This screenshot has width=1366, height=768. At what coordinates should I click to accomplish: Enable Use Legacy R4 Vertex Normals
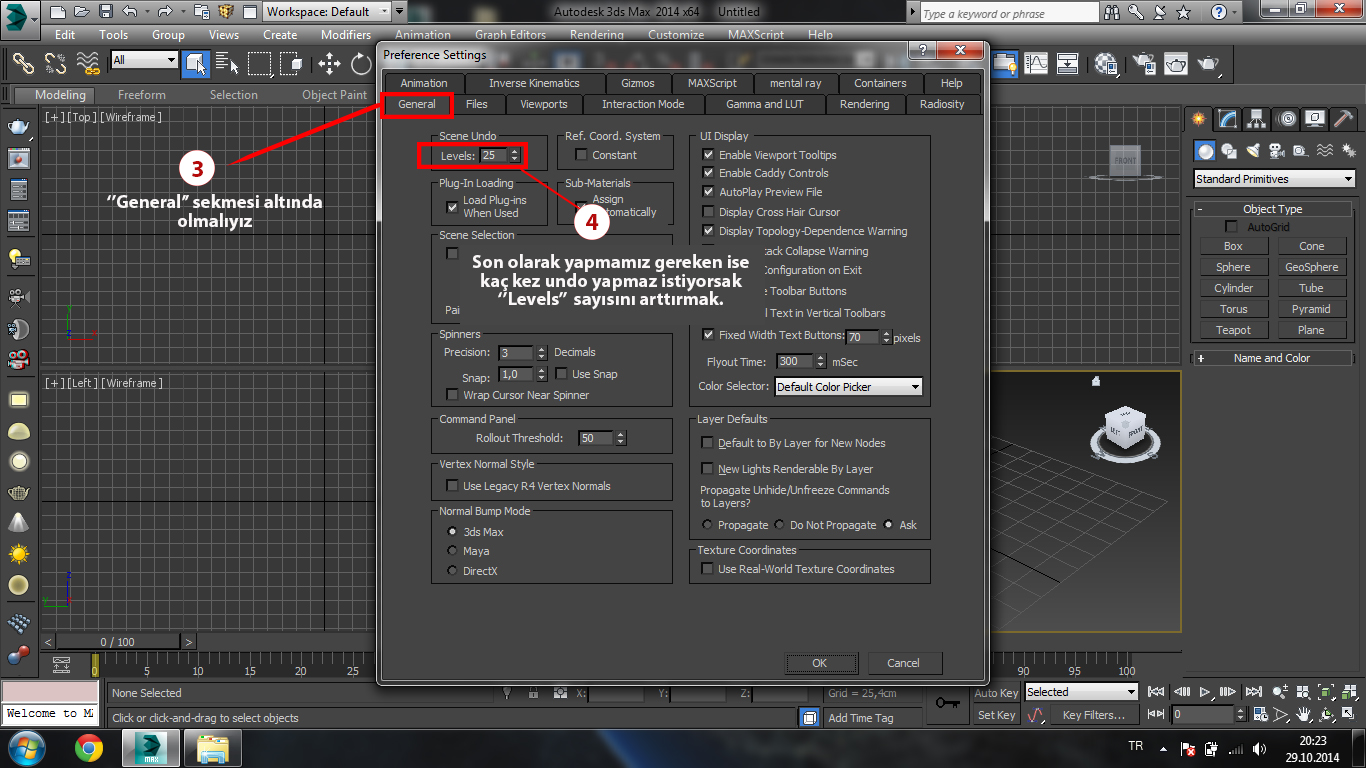[452, 486]
